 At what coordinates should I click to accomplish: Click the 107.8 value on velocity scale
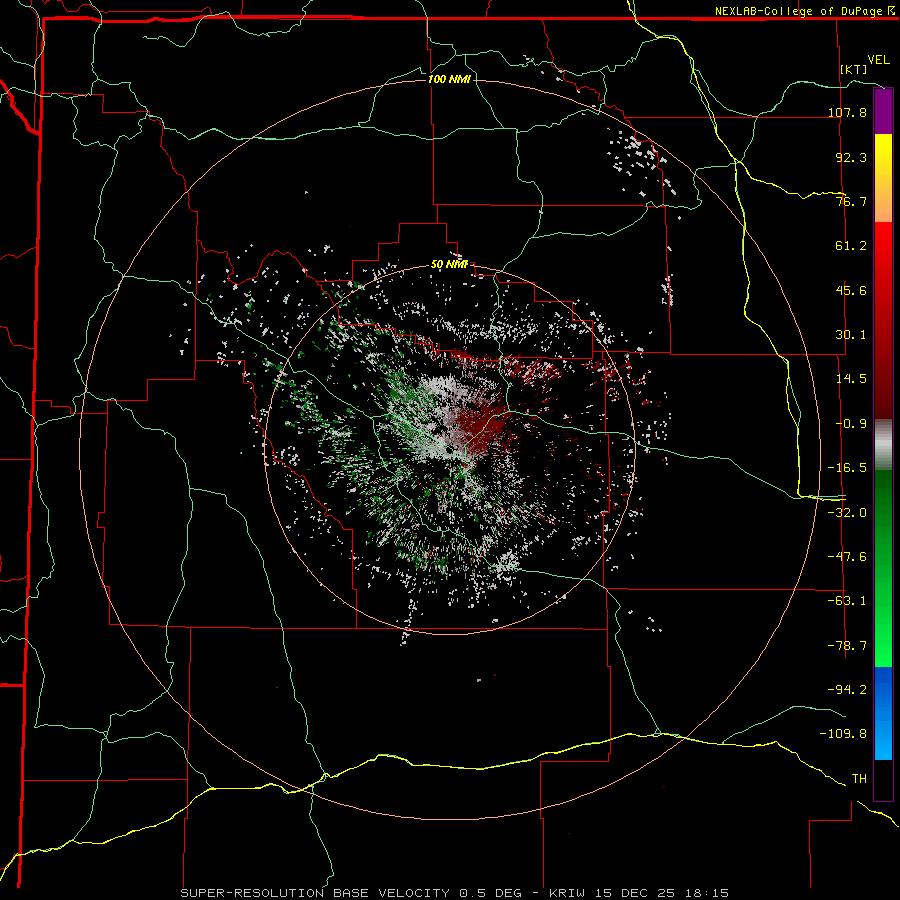click(847, 112)
